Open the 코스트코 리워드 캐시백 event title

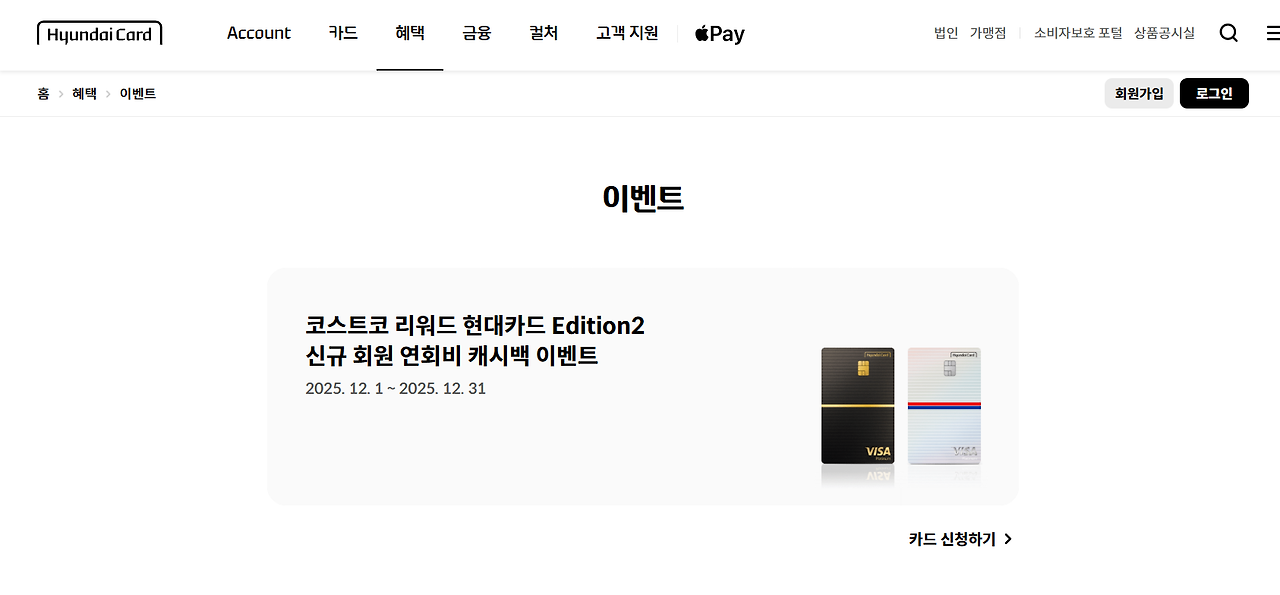coord(475,340)
